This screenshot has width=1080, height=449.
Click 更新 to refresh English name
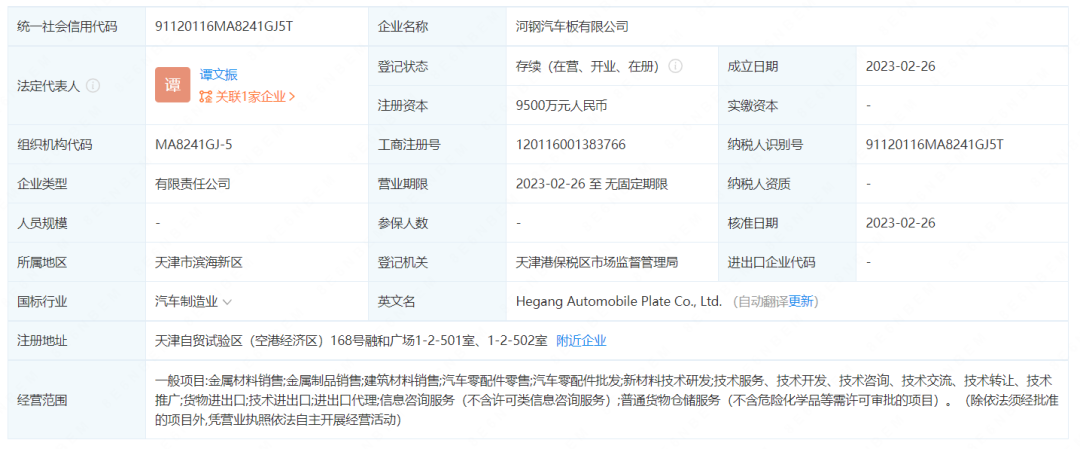(801, 302)
